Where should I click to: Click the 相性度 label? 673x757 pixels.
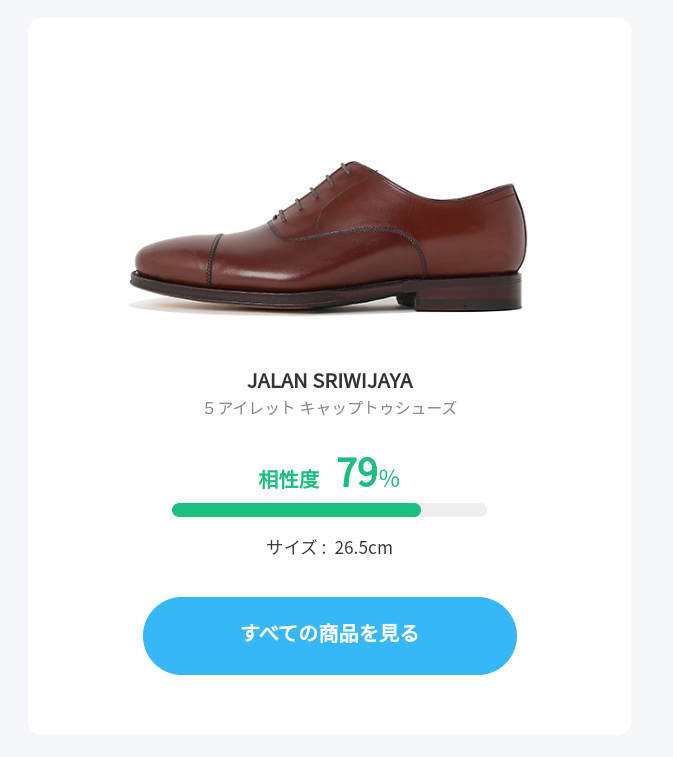[289, 479]
